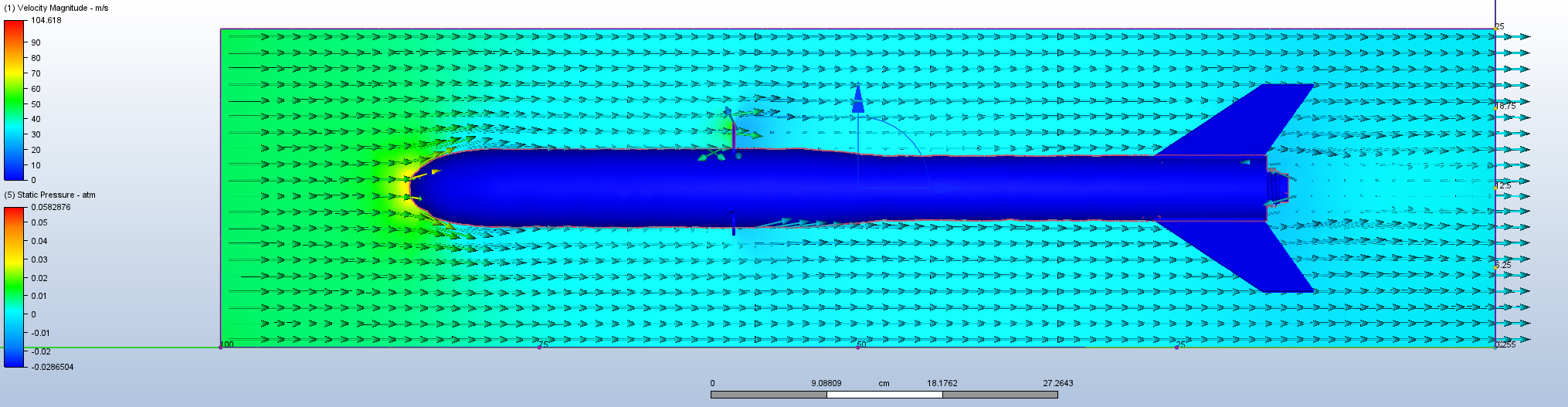This screenshot has width=1568, height=407.
Task: Click the scale bar cm unit label
Action: pyautogui.click(x=884, y=383)
